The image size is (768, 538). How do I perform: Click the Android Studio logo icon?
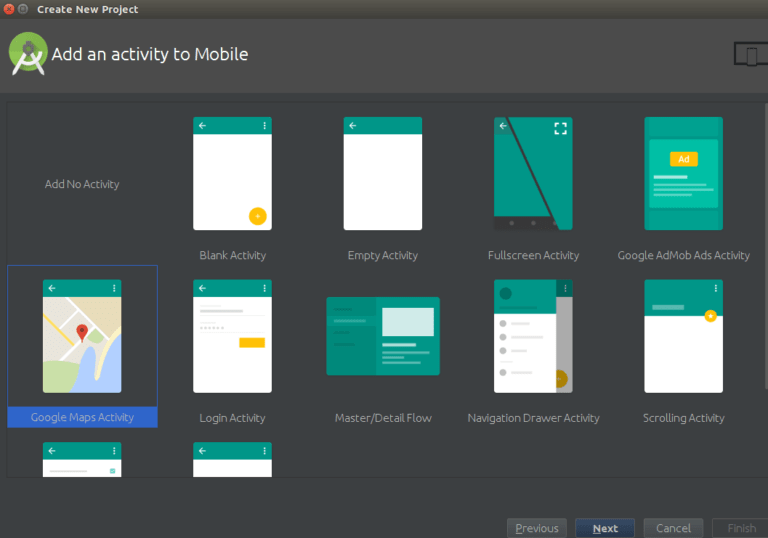pyautogui.click(x=28, y=53)
